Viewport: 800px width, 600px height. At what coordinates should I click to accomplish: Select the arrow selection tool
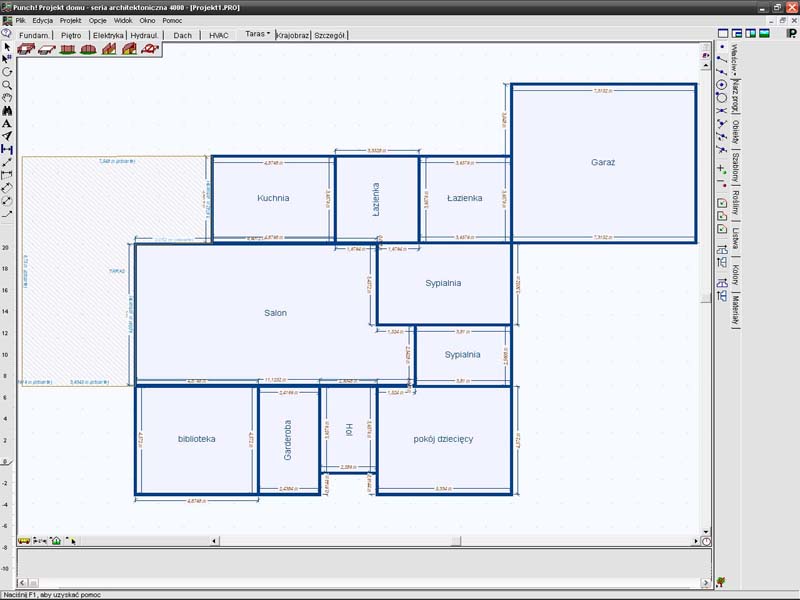click(x=7, y=47)
